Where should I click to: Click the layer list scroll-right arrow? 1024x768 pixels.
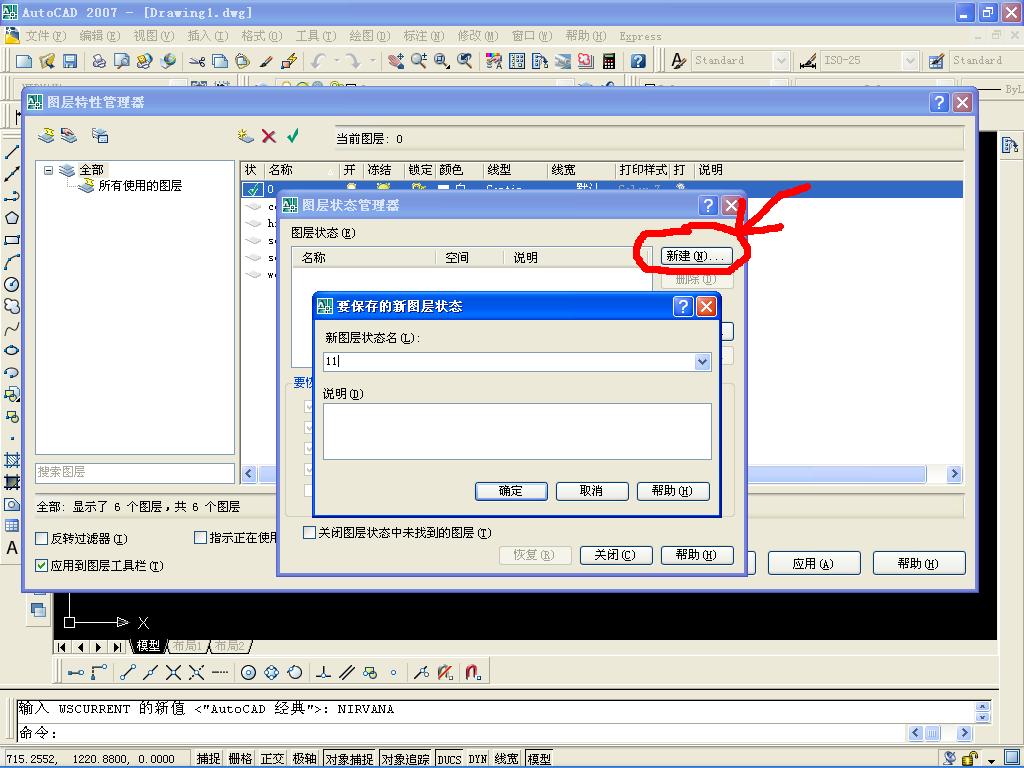(954, 474)
